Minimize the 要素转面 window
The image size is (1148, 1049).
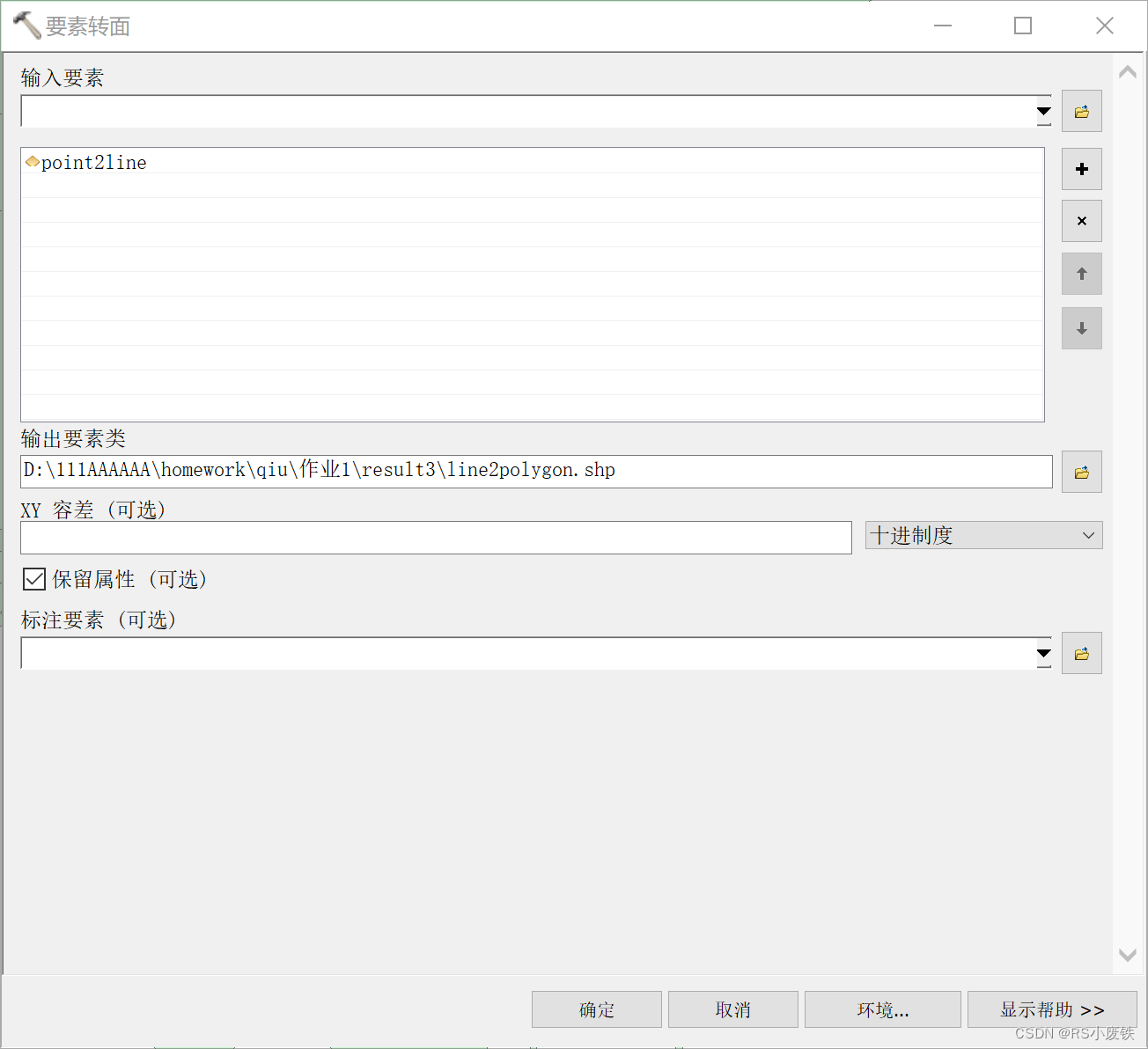point(943,26)
